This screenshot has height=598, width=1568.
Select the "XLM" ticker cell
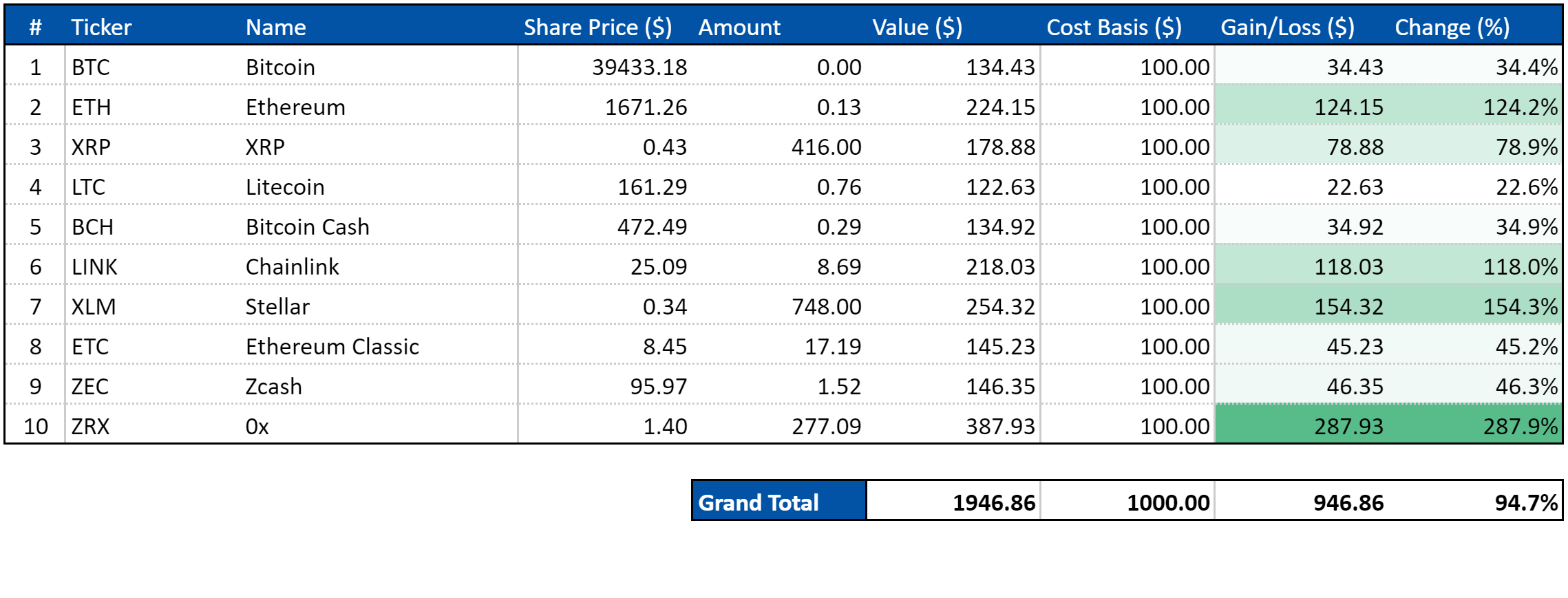pos(94,307)
